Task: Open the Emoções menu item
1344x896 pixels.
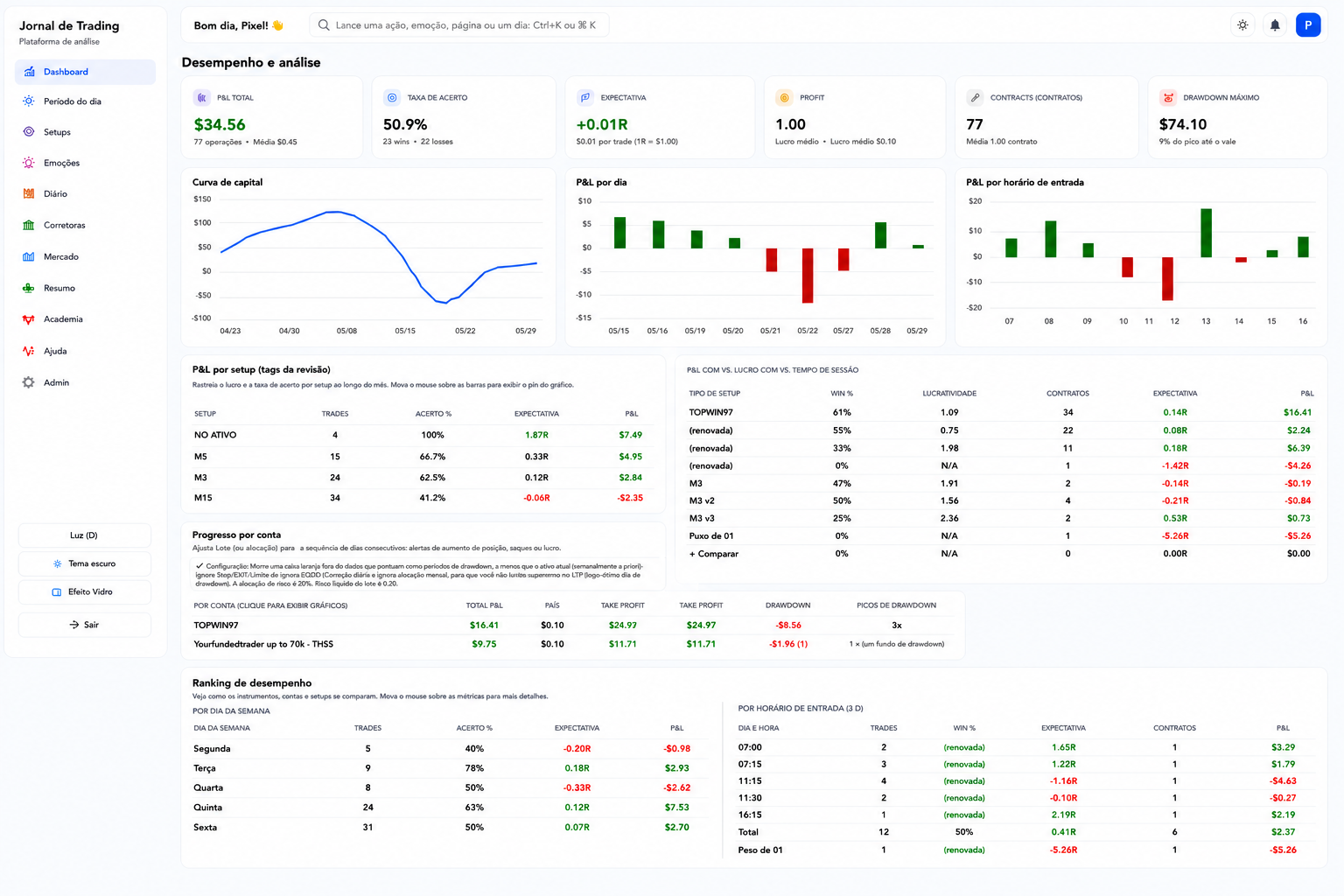Action: click(85, 163)
